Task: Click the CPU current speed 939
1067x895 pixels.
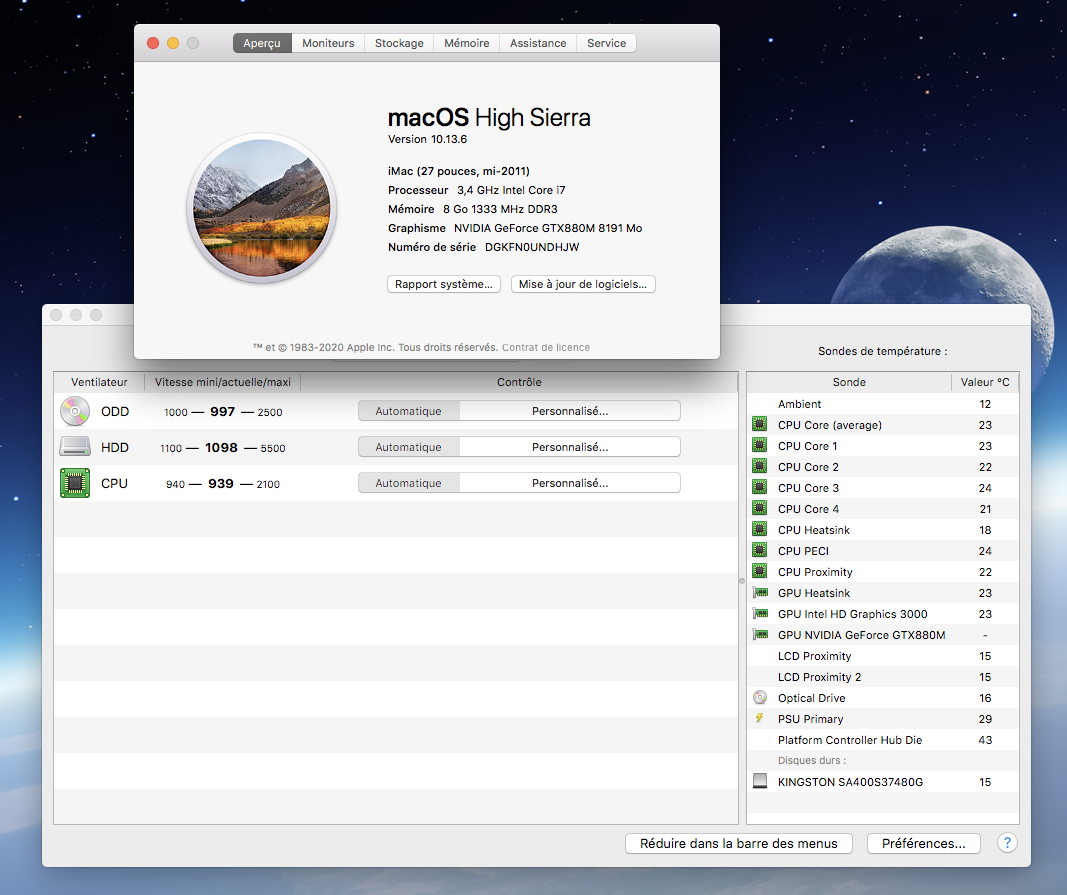Action: click(221, 483)
